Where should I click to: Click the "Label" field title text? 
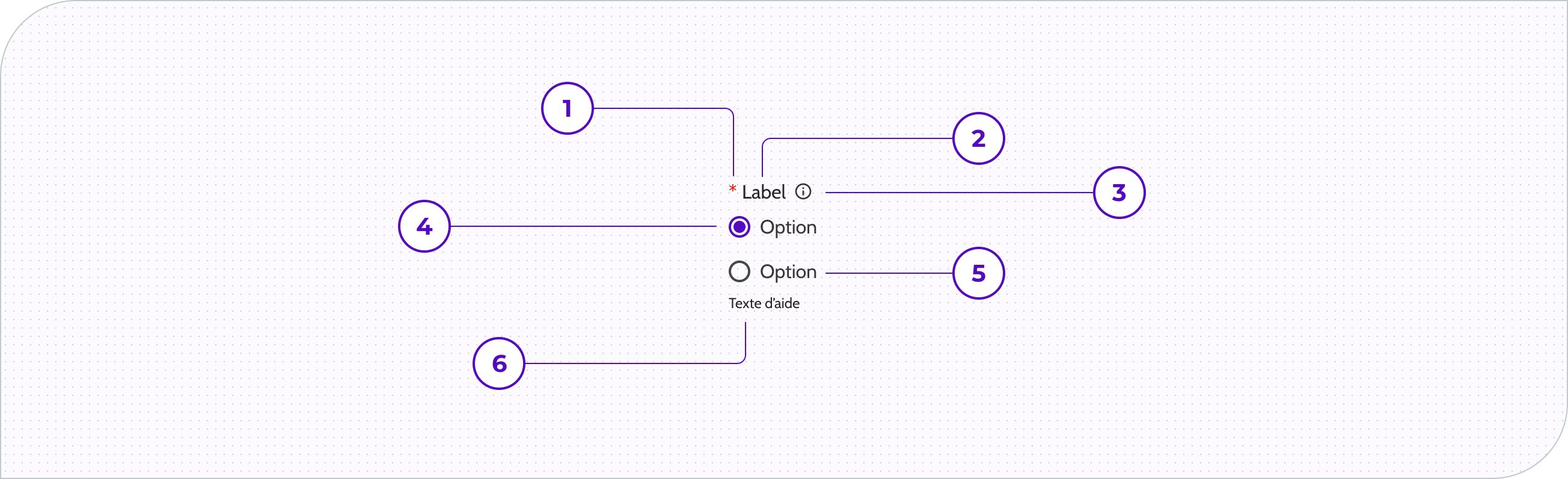764,193
